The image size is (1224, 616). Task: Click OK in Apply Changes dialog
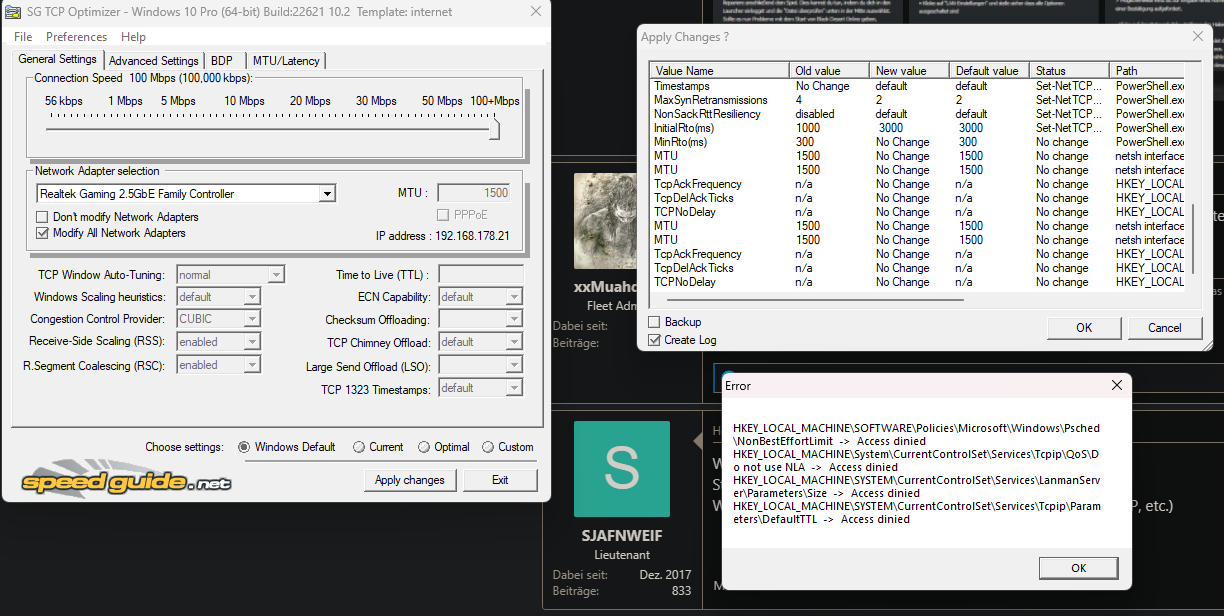(1084, 328)
